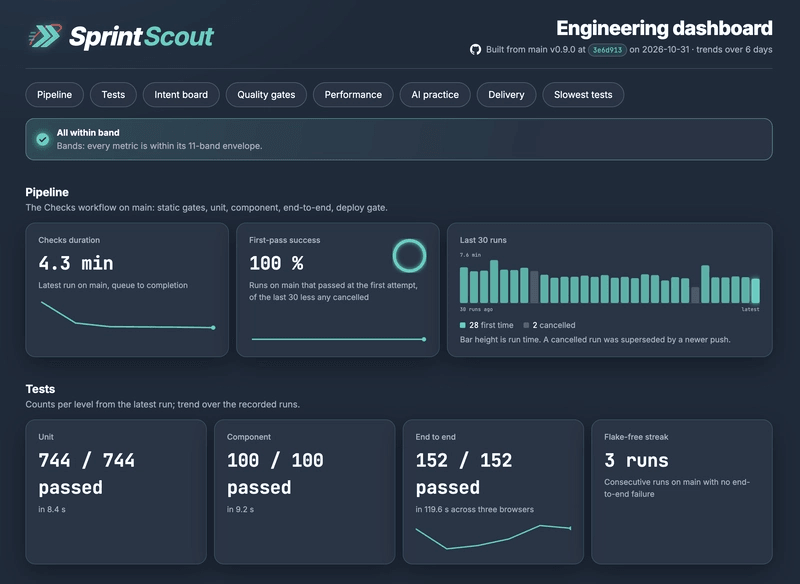Click the "4.3 min" checks duration value
The width and height of the screenshot is (800, 584).
click(76, 263)
